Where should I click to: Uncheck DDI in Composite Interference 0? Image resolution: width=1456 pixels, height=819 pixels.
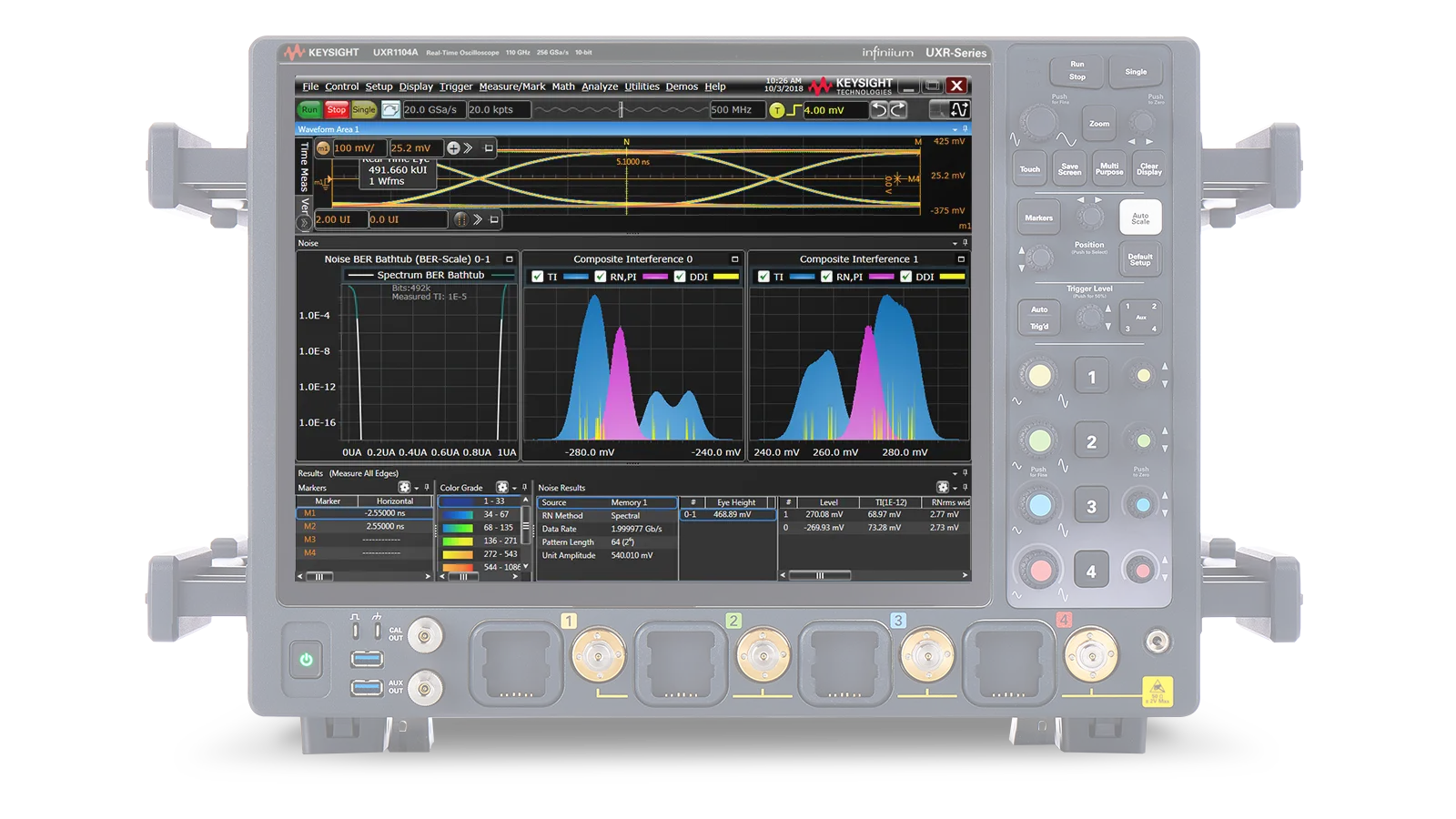(680, 277)
